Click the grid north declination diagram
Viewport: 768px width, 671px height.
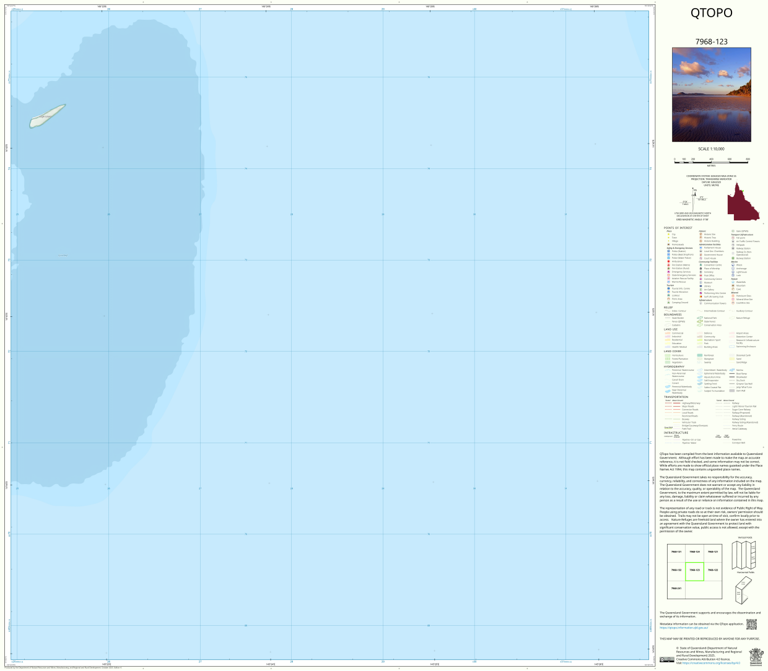point(695,198)
